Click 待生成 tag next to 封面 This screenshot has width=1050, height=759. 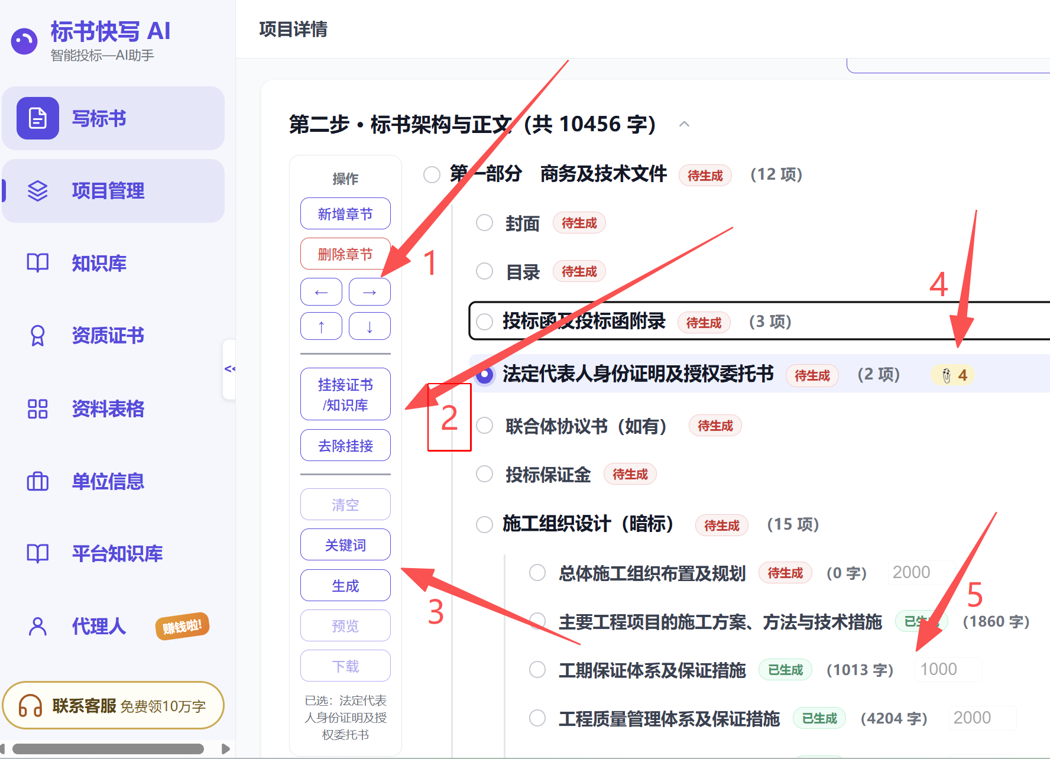[579, 223]
